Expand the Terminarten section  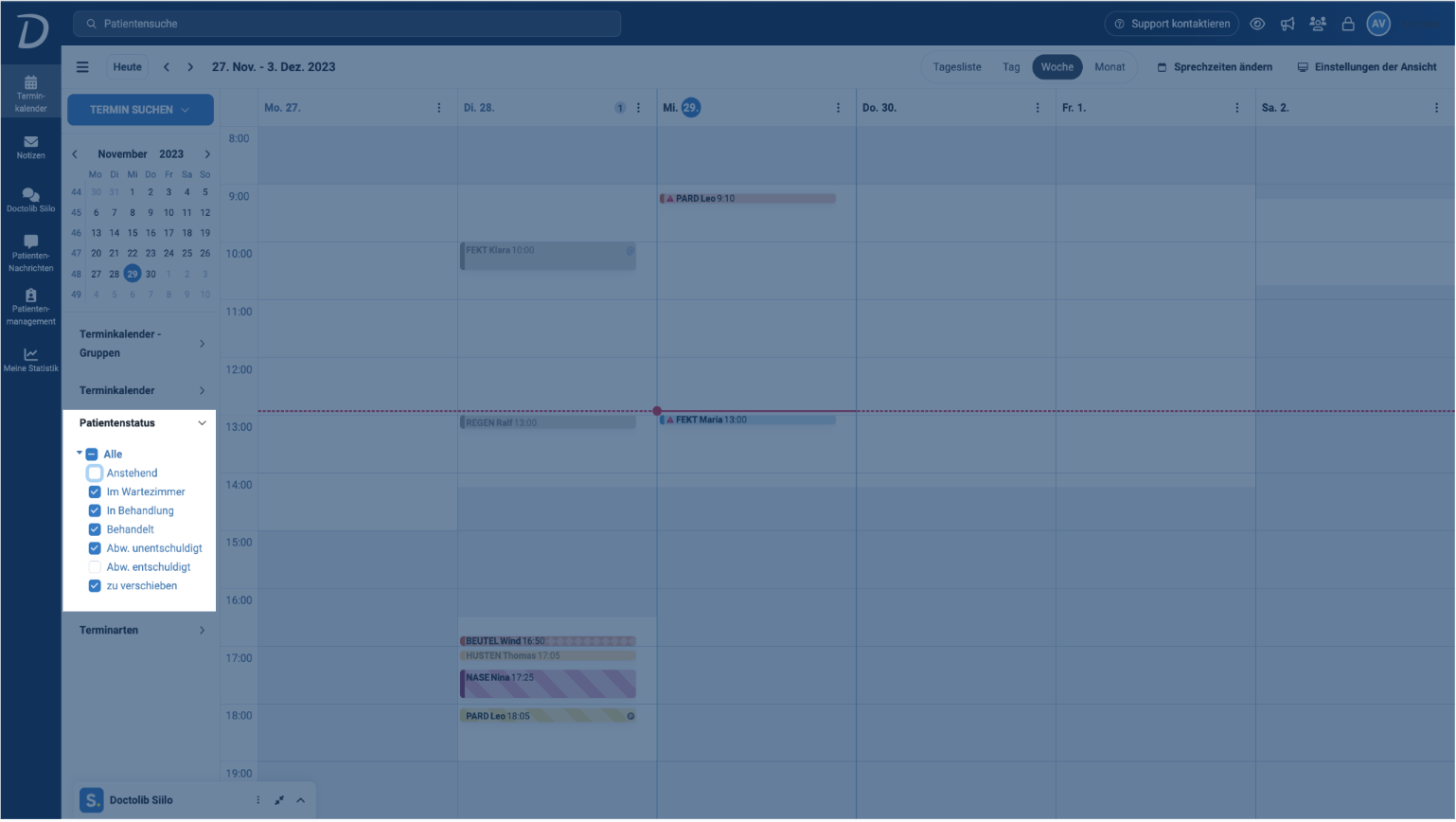[x=202, y=631]
